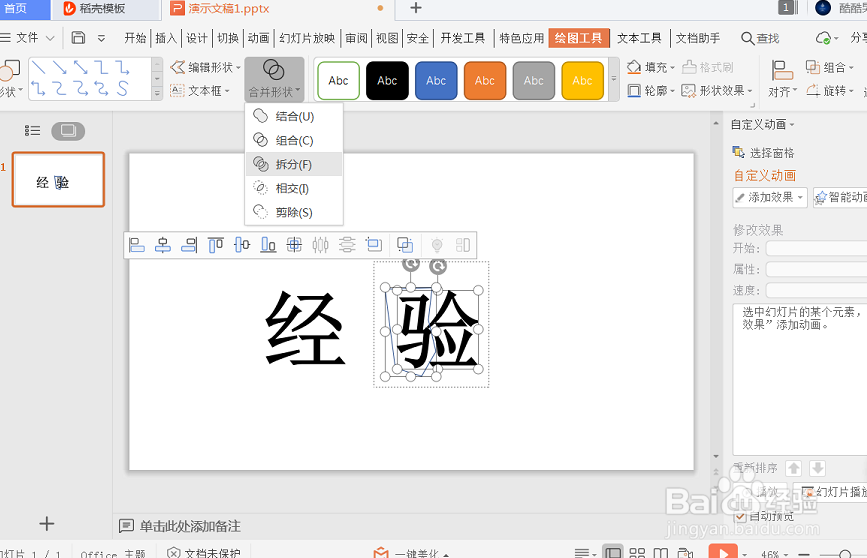Switch to slide sorter view in status bar
Screen dimensions: 867x558
[x=638, y=553]
